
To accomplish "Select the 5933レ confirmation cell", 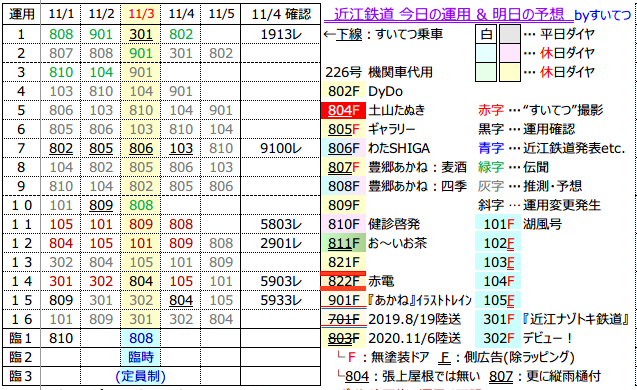I will [x=280, y=300].
